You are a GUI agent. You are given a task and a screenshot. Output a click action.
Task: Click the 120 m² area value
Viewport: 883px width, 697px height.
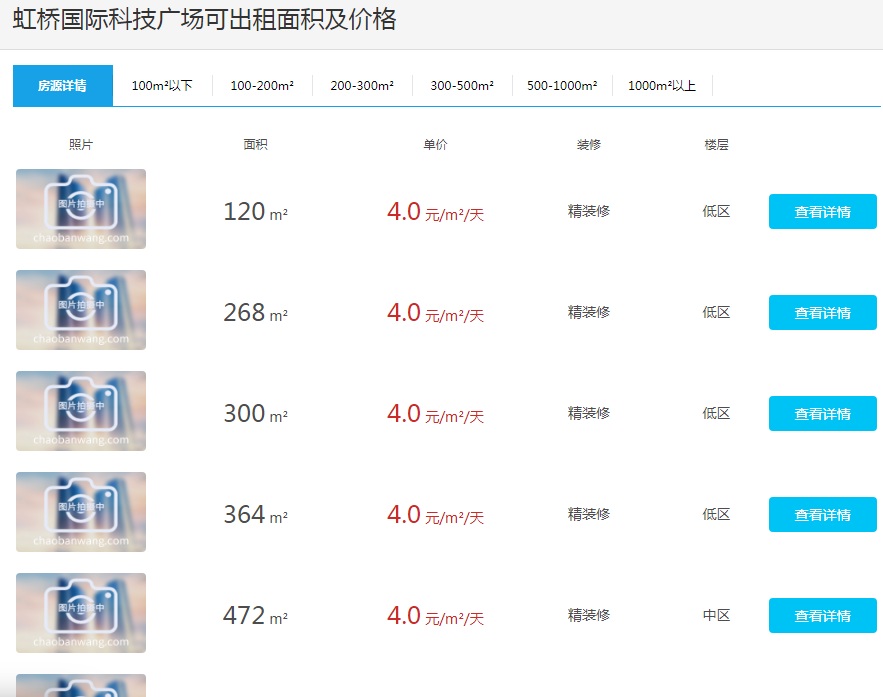[x=256, y=212]
